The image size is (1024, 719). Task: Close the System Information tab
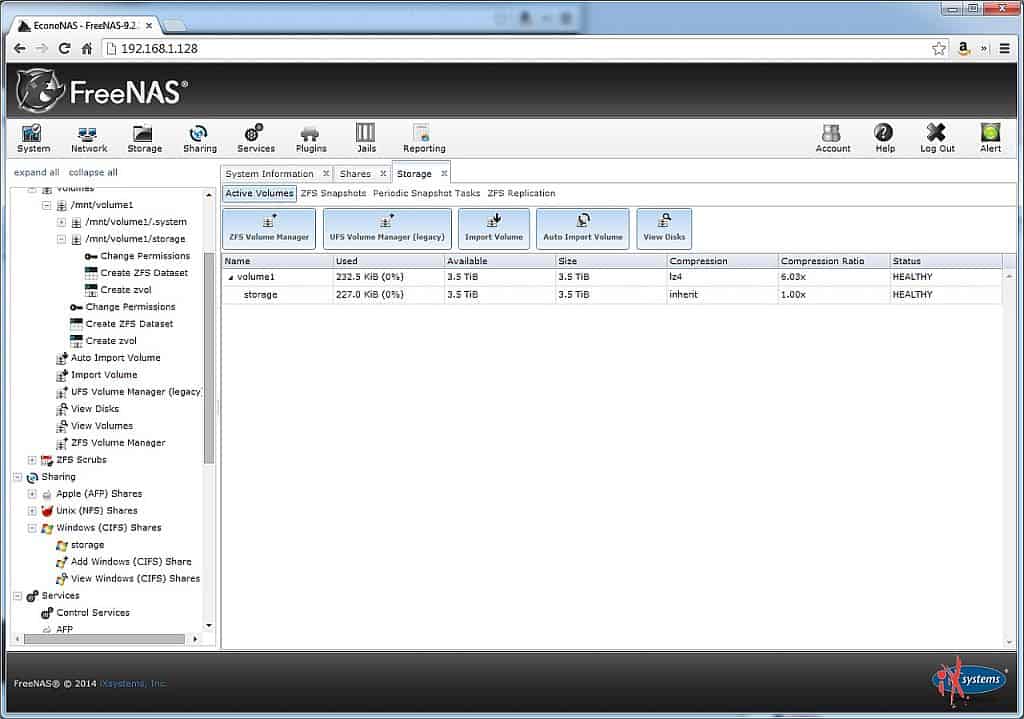tap(326, 174)
